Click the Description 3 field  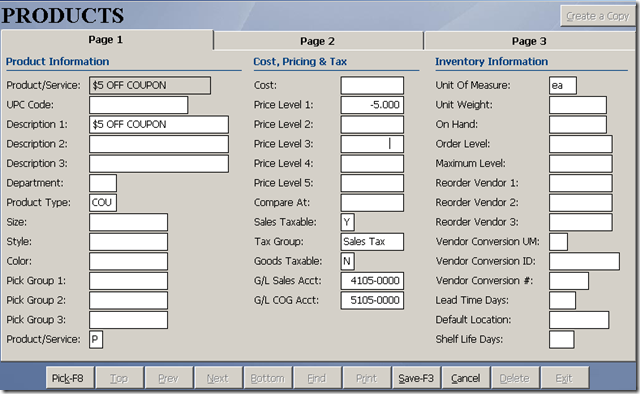click(x=159, y=164)
